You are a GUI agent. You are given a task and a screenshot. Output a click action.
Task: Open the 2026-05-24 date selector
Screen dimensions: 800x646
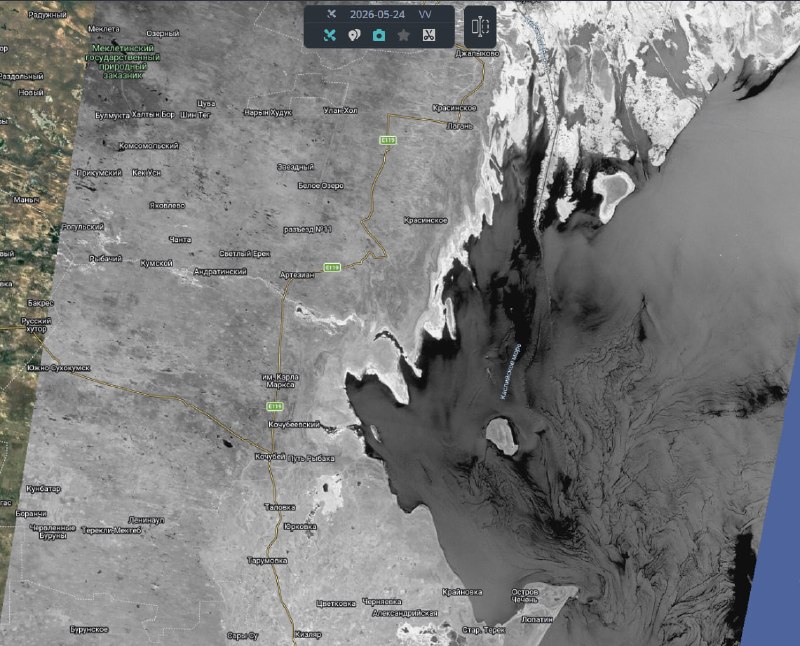point(377,14)
